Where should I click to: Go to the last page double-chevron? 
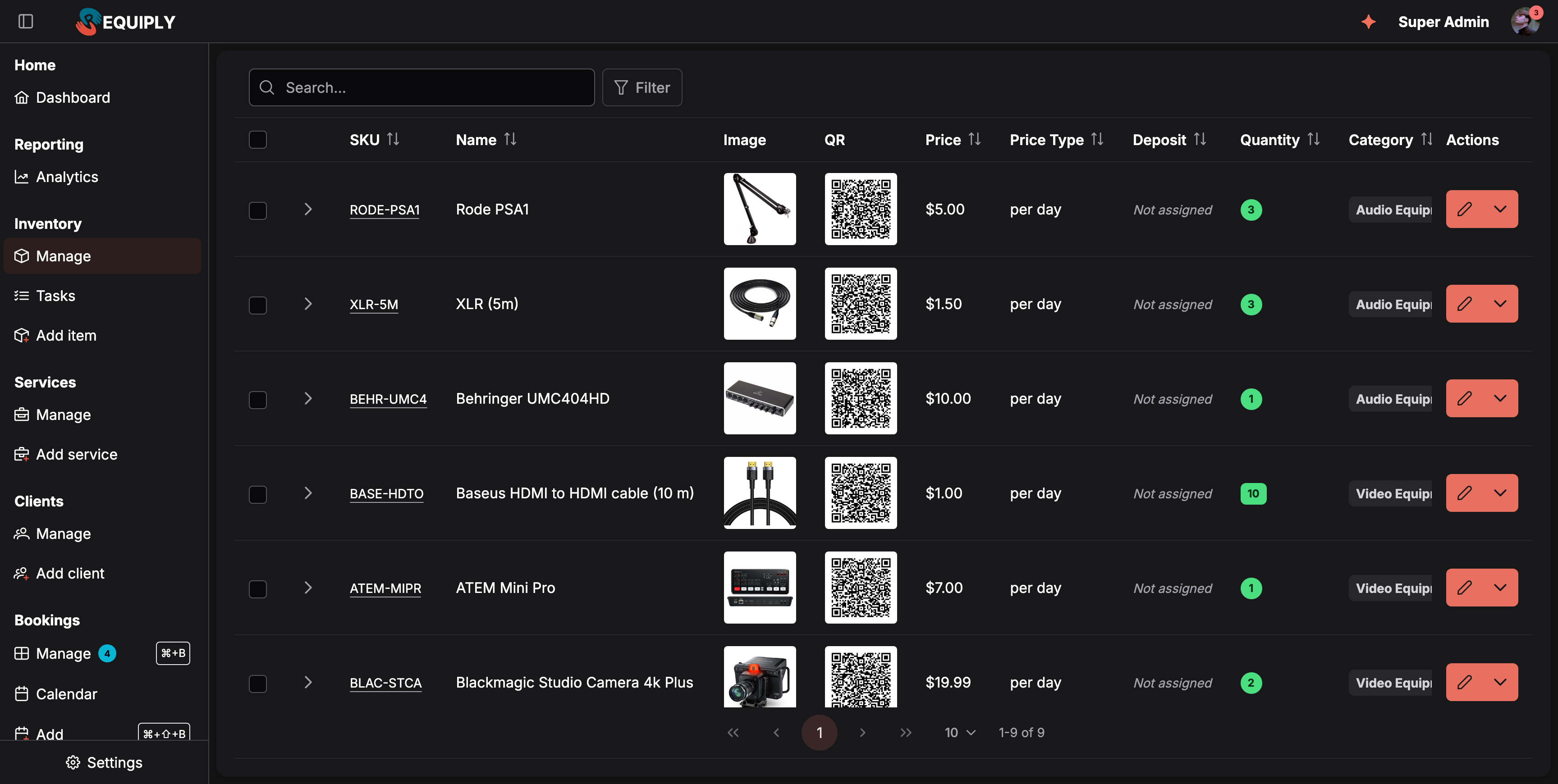click(905, 733)
